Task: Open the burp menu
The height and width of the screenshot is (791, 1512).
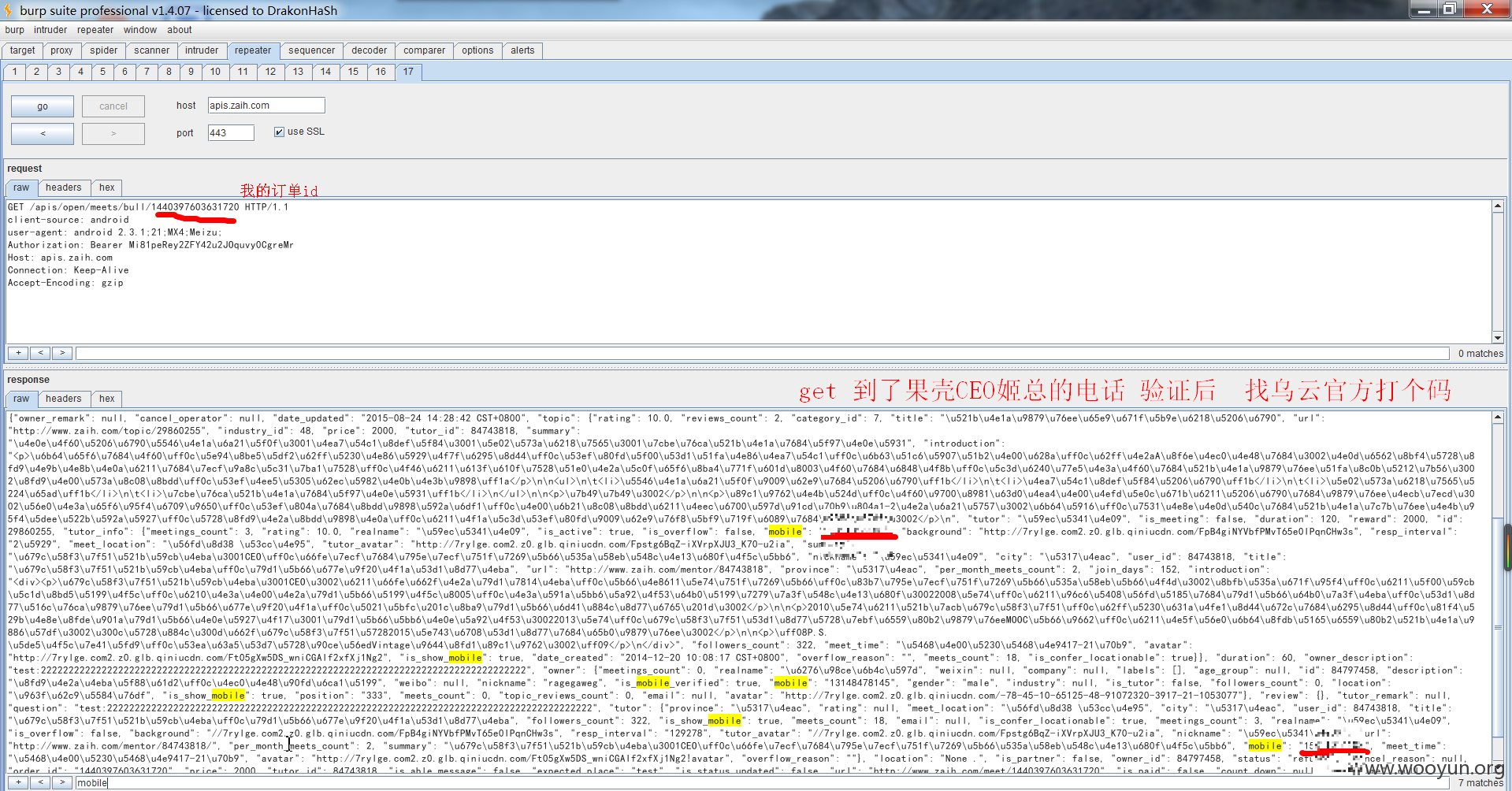Action: pyautogui.click(x=14, y=30)
